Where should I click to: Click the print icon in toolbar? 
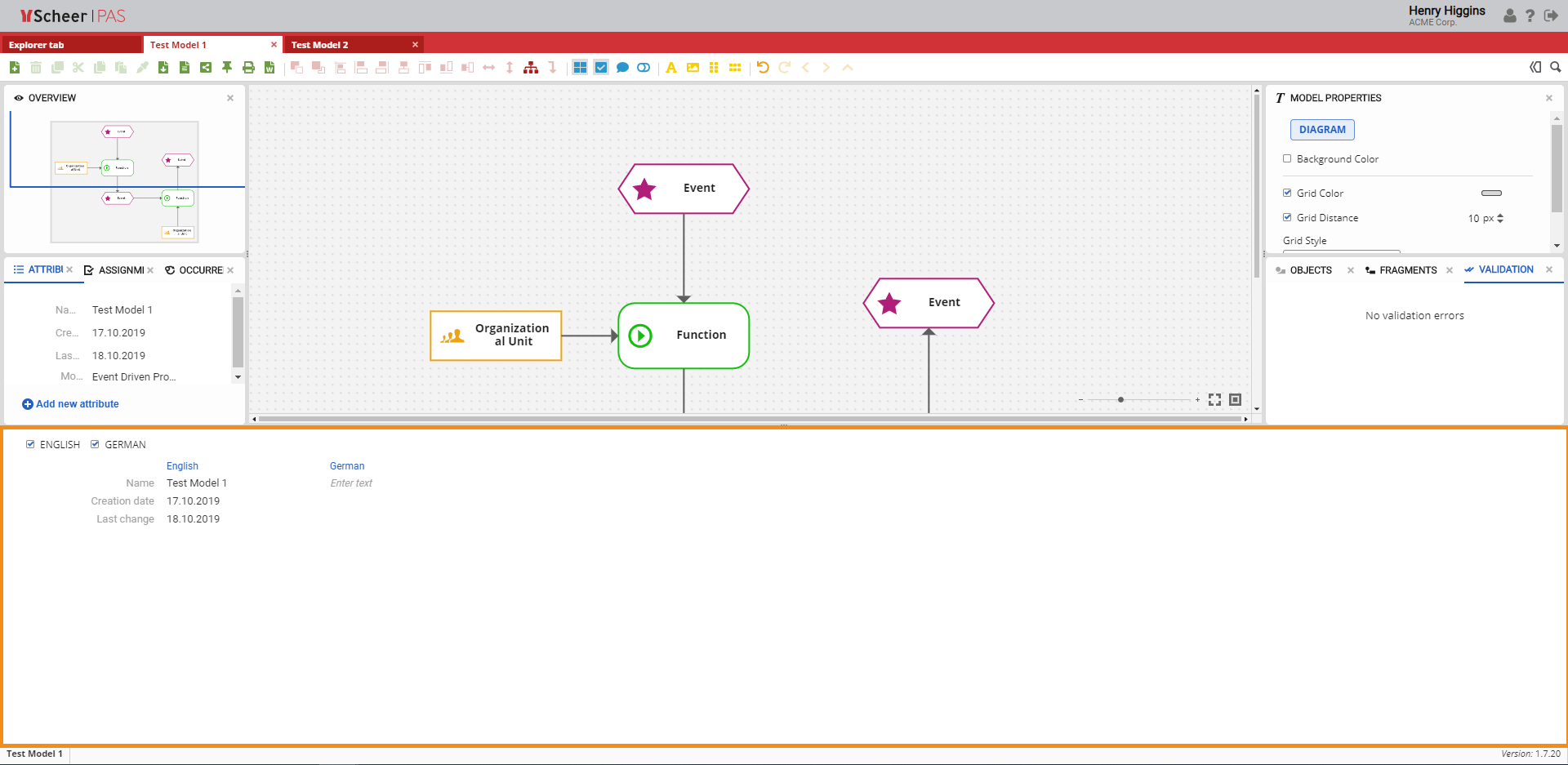248,68
